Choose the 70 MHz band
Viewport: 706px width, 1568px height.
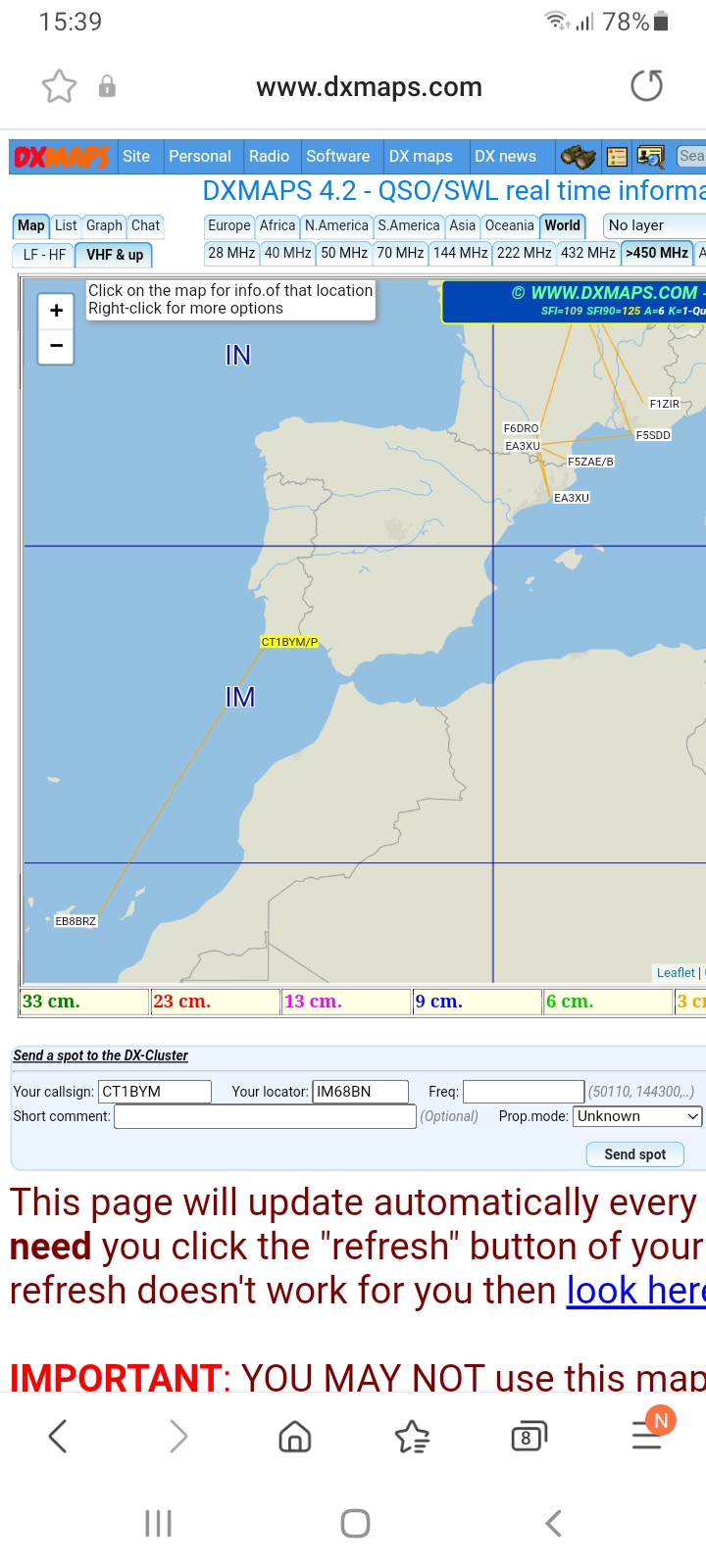[400, 253]
